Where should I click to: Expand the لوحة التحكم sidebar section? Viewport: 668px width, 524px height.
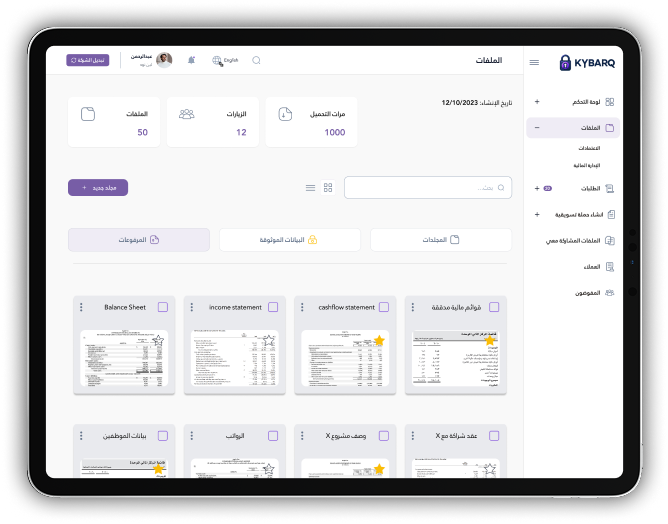[537, 101]
